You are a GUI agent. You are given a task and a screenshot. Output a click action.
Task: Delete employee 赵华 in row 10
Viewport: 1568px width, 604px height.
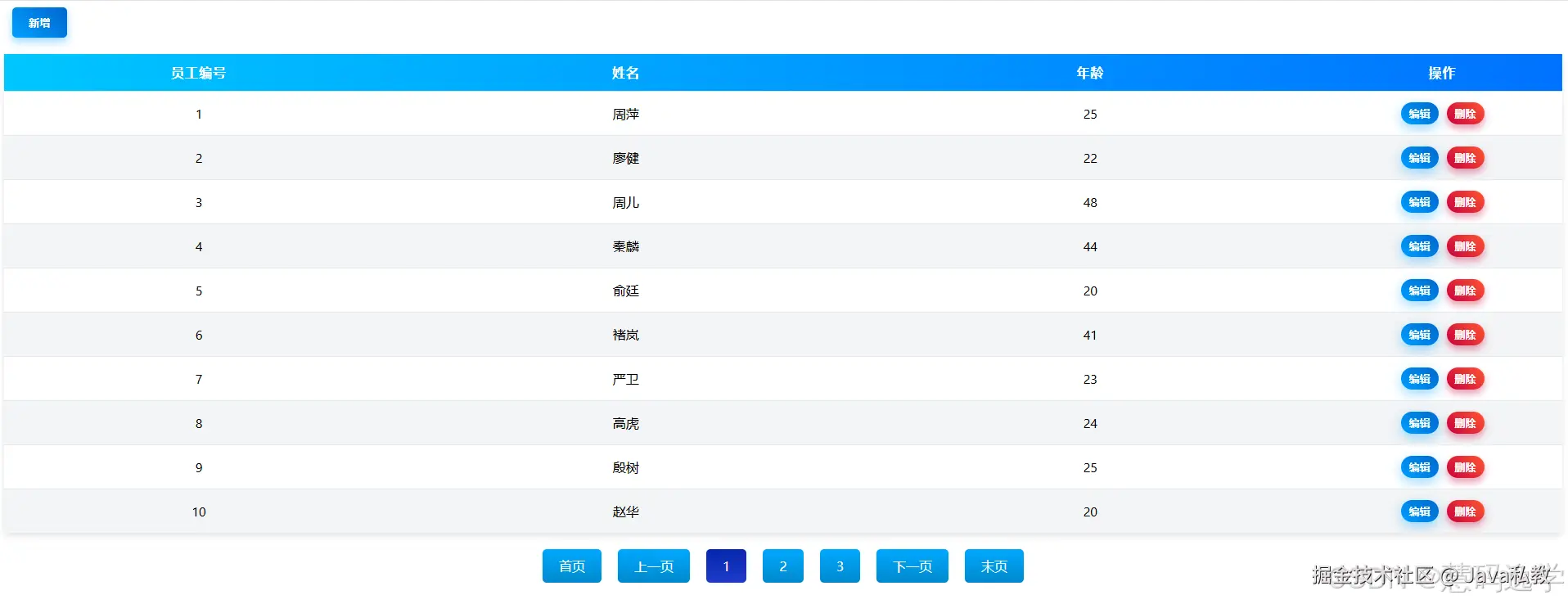[1465, 512]
